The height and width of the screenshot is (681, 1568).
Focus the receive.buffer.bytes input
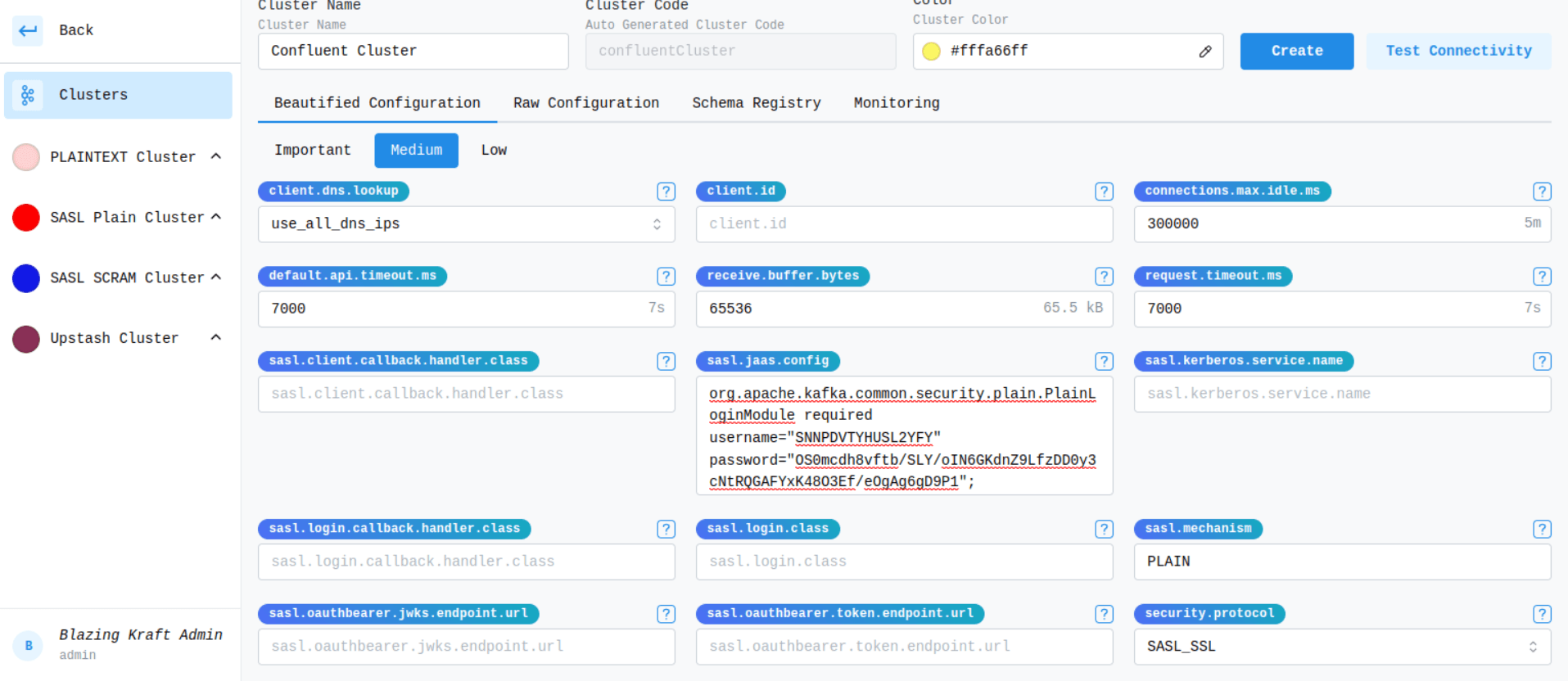click(x=905, y=309)
